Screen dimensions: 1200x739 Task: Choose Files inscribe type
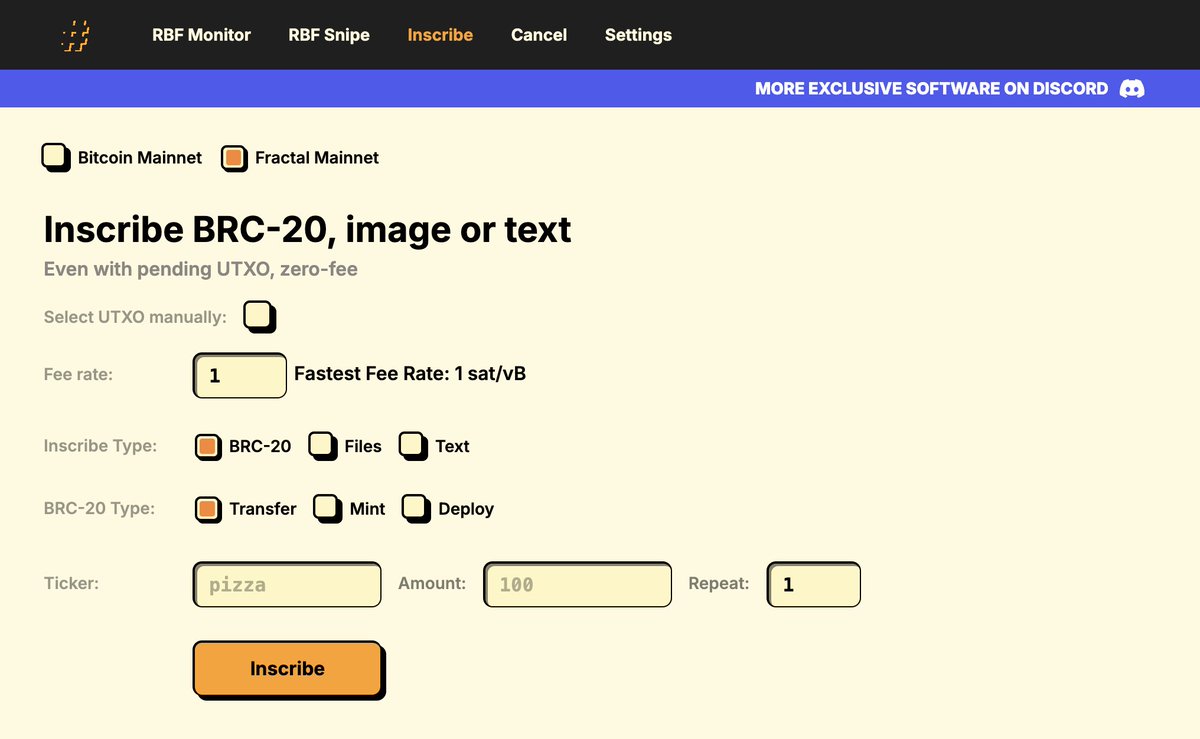[323, 446]
